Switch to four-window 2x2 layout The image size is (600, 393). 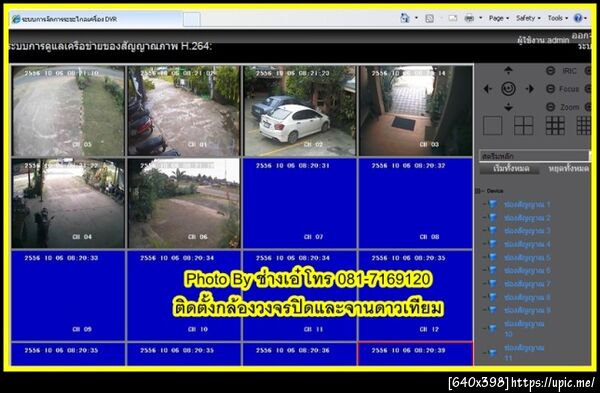pyautogui.click(x=523, y=126)
